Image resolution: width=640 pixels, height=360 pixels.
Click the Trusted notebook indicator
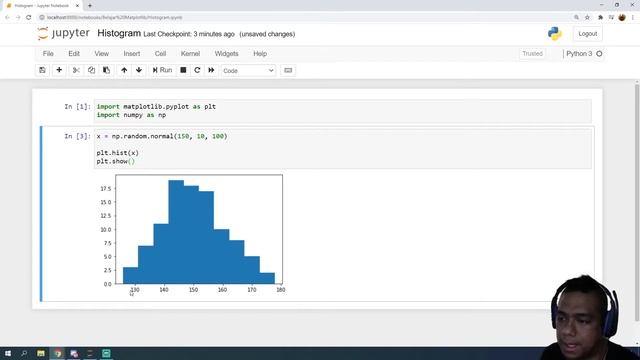[x=532, y=53]
